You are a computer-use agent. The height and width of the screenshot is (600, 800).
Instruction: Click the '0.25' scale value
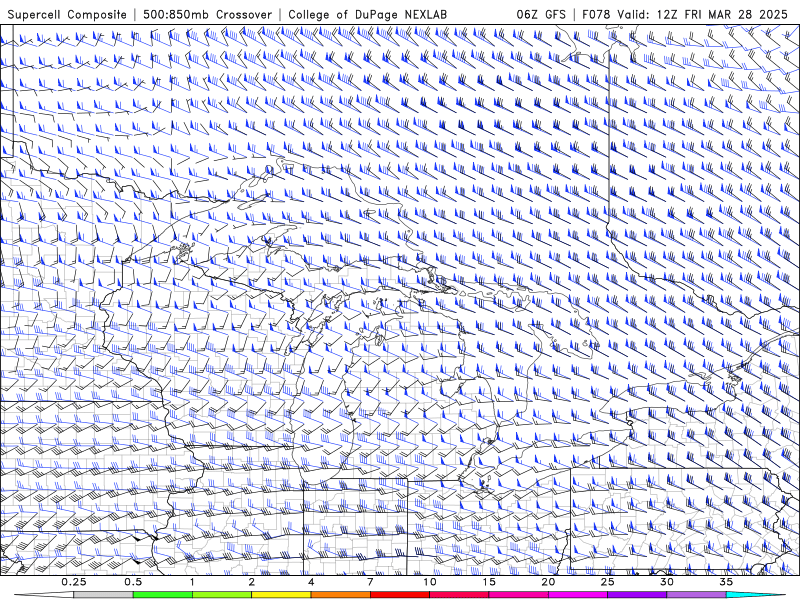click(x=74, y=582)
